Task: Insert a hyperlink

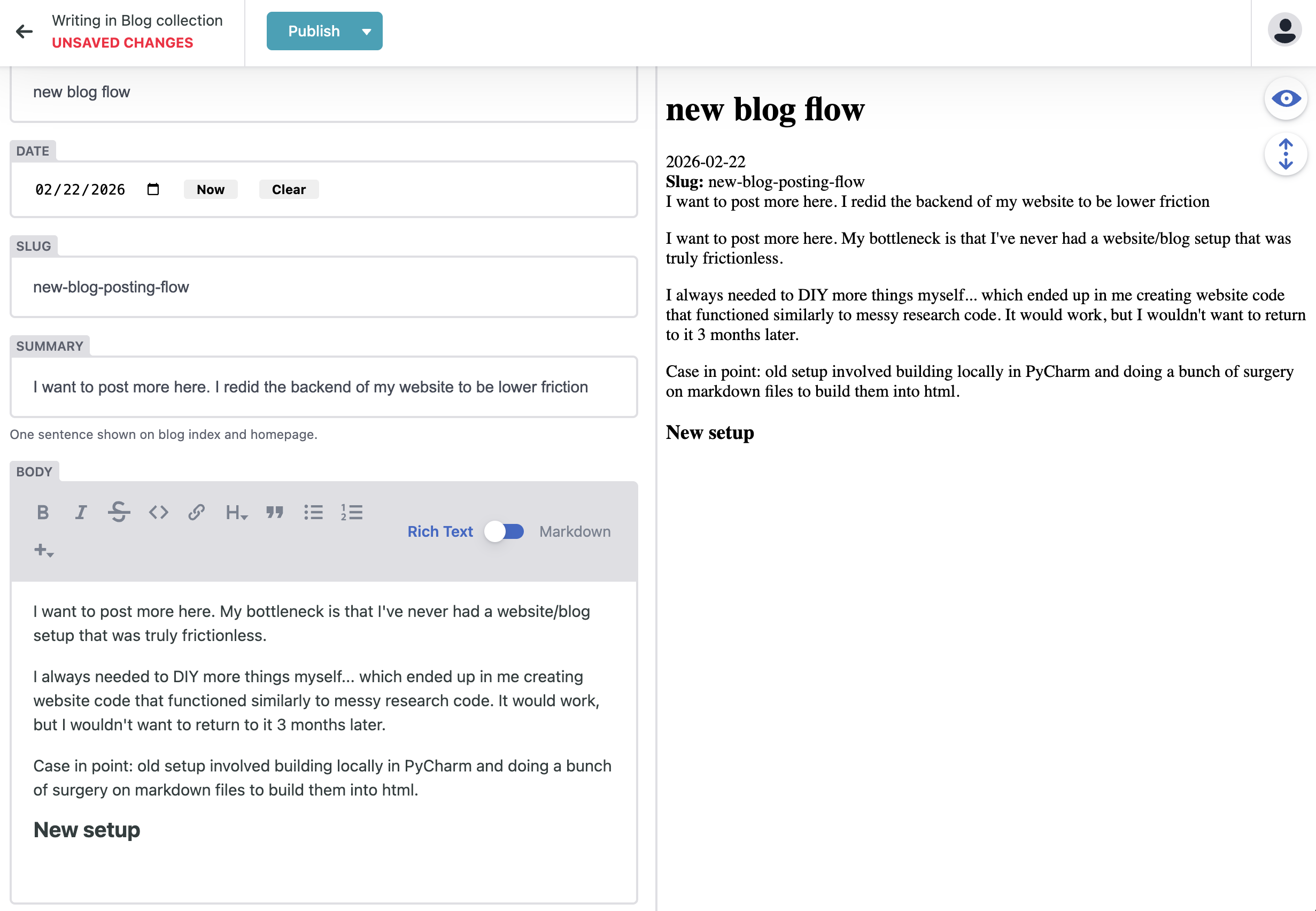Action: (196, 512)
